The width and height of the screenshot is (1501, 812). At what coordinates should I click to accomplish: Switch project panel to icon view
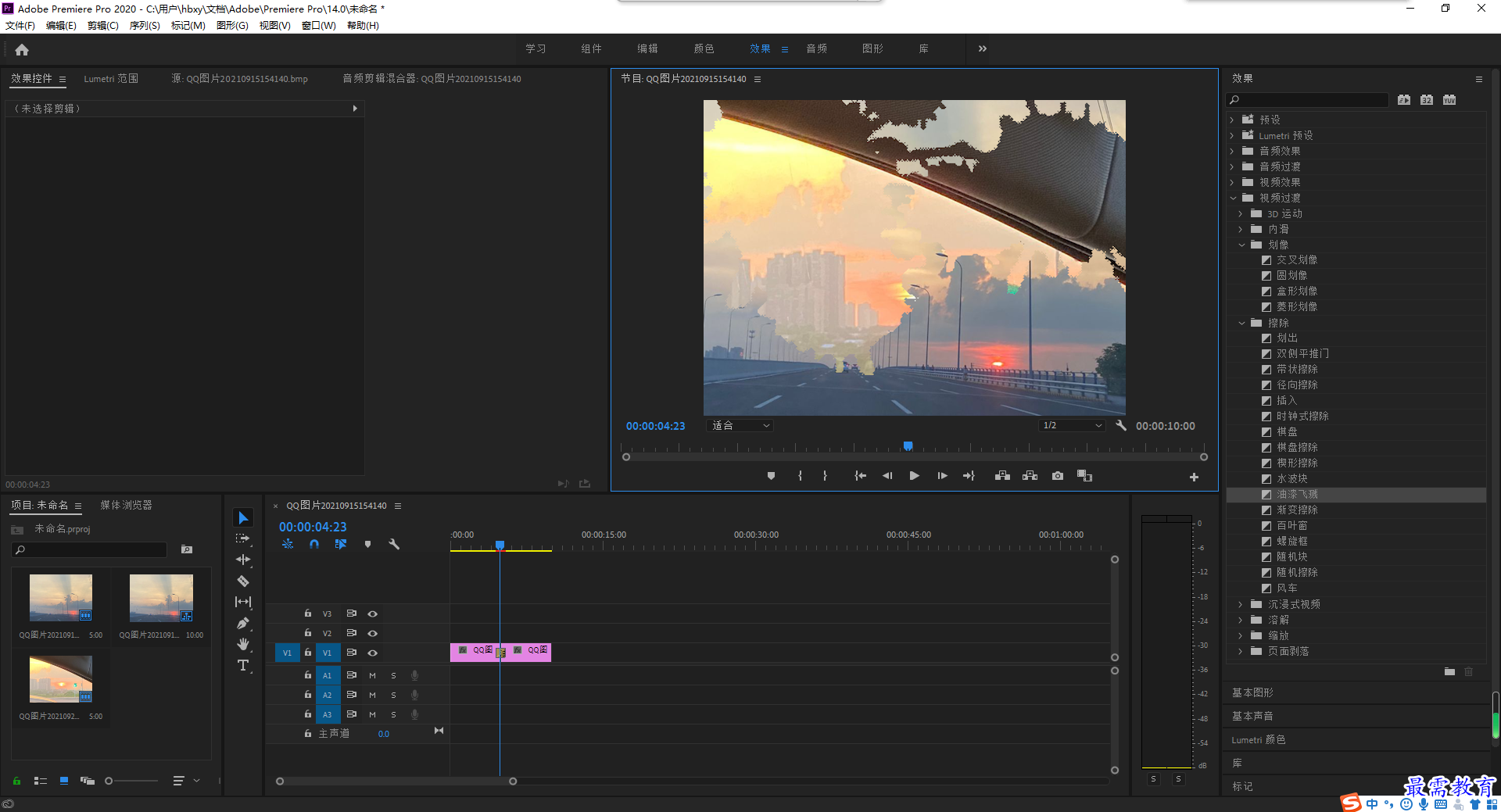pos(64,781)
